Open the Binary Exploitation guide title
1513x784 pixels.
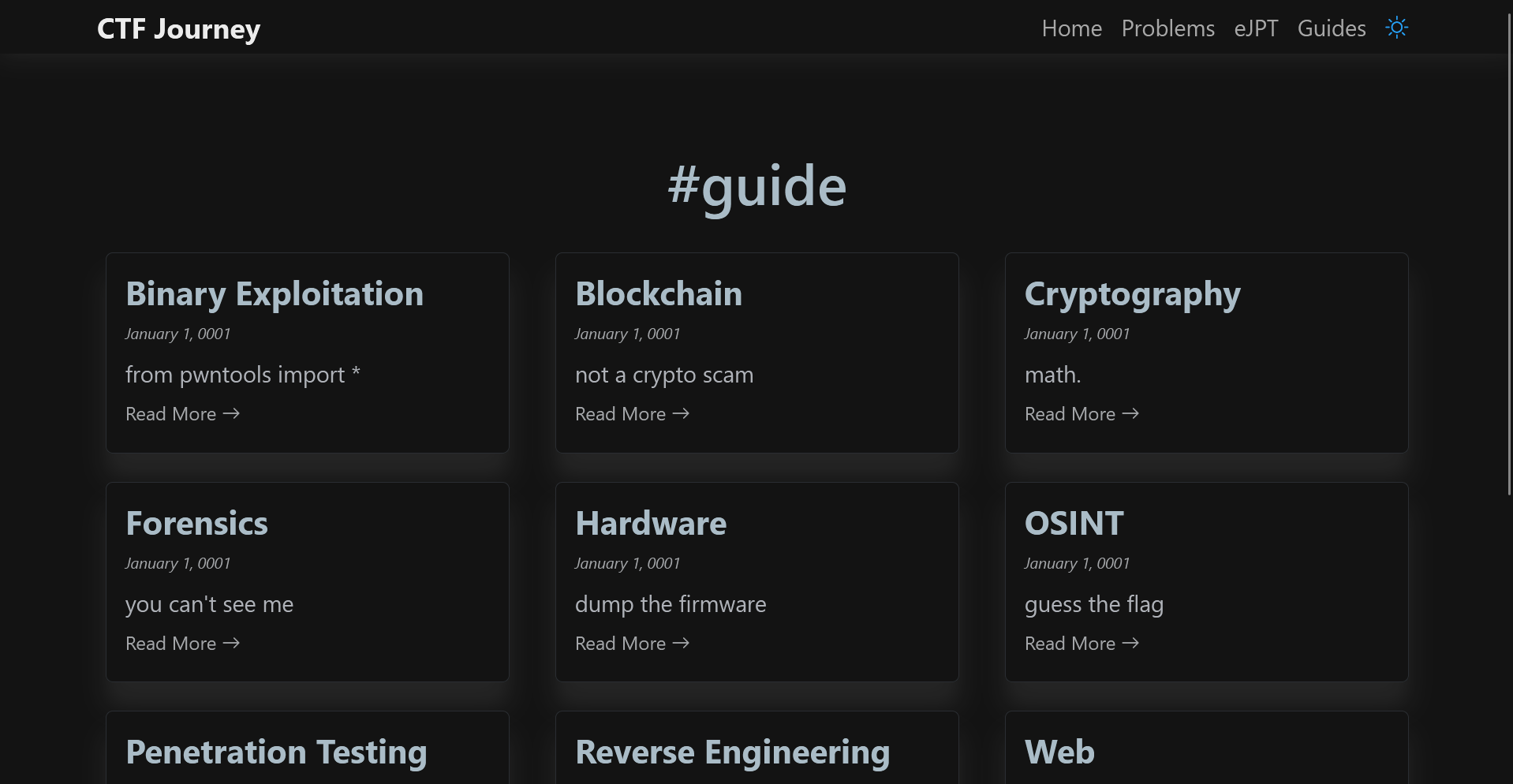click(275, 293)
